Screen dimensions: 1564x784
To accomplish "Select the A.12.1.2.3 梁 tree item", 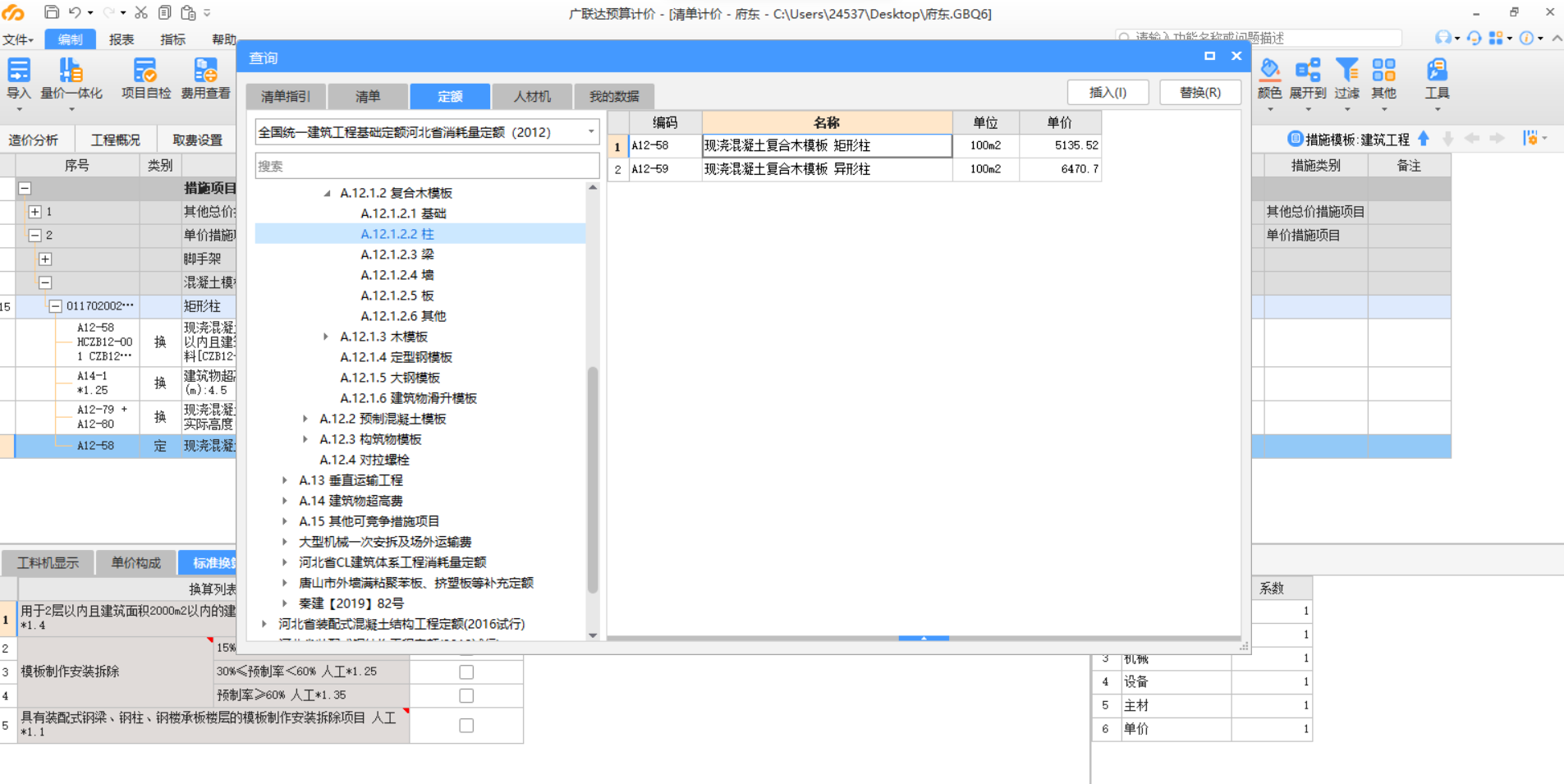I will point(397,254).
